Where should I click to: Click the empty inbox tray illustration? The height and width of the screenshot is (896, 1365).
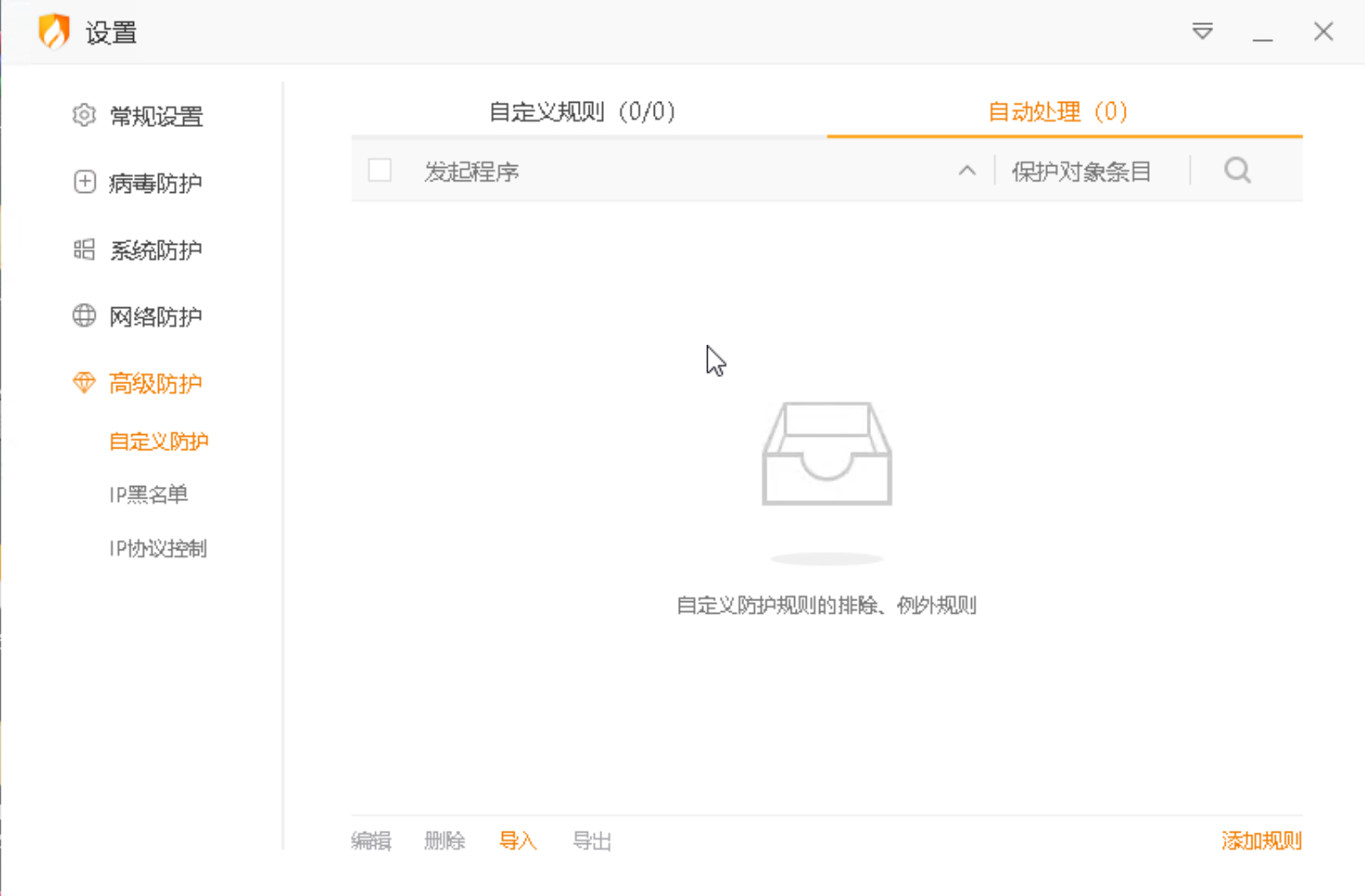(826, 455)
